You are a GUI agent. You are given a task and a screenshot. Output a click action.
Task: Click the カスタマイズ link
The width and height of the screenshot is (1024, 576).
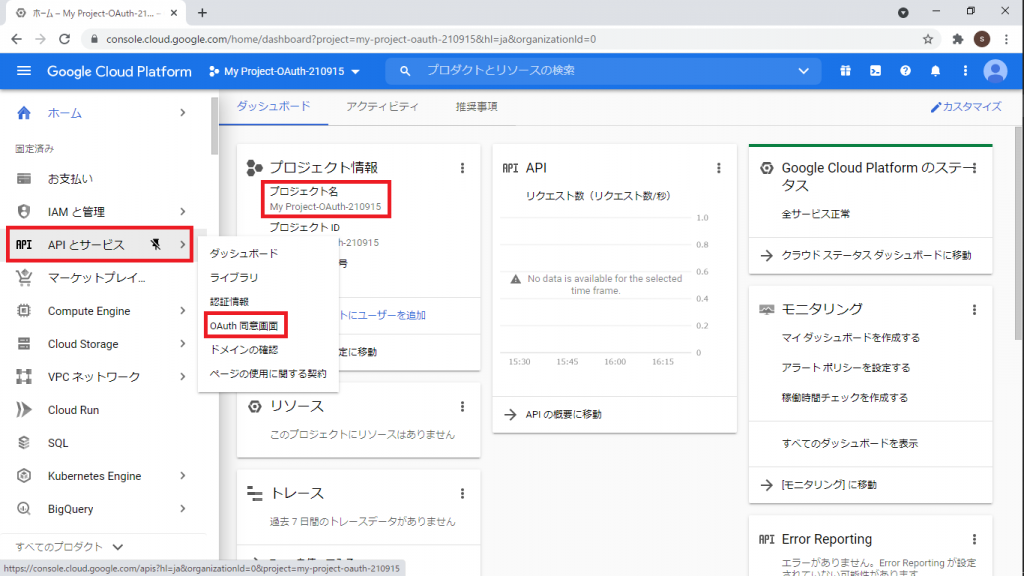pyautogui.click(x=966, y=104)
